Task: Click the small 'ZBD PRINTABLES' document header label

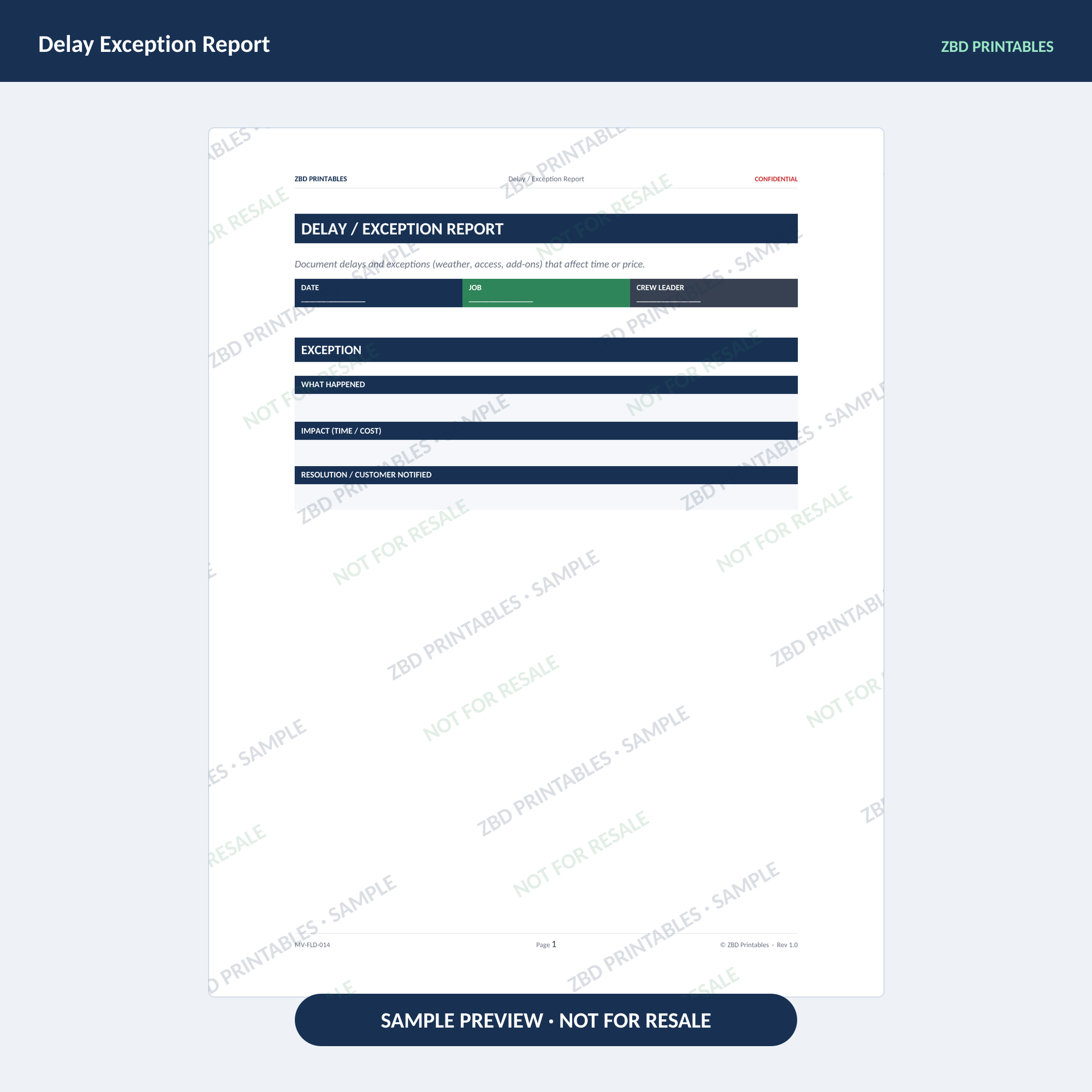Action: (321, 179)
